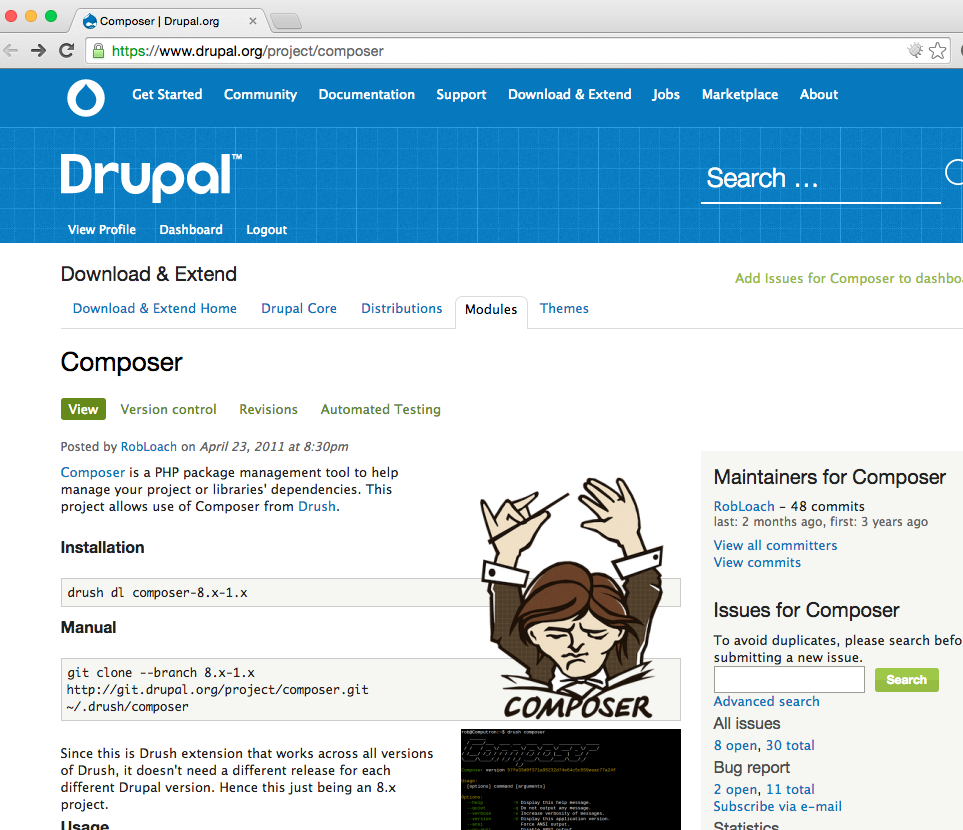
Task: Click the Drupal wordmark logo
Action: [151, 177]
